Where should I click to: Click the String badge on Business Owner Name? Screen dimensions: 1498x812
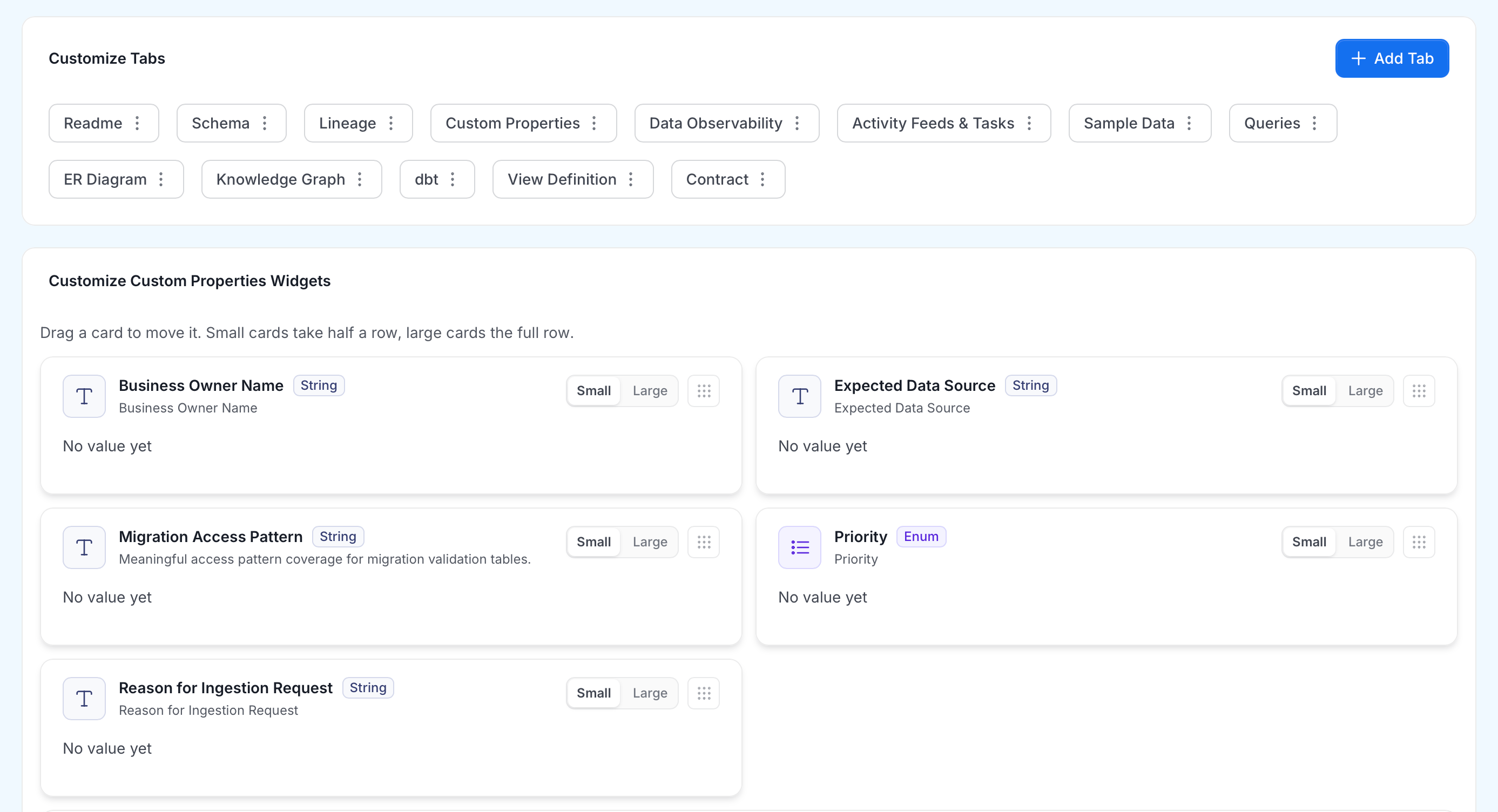[319, 385]
